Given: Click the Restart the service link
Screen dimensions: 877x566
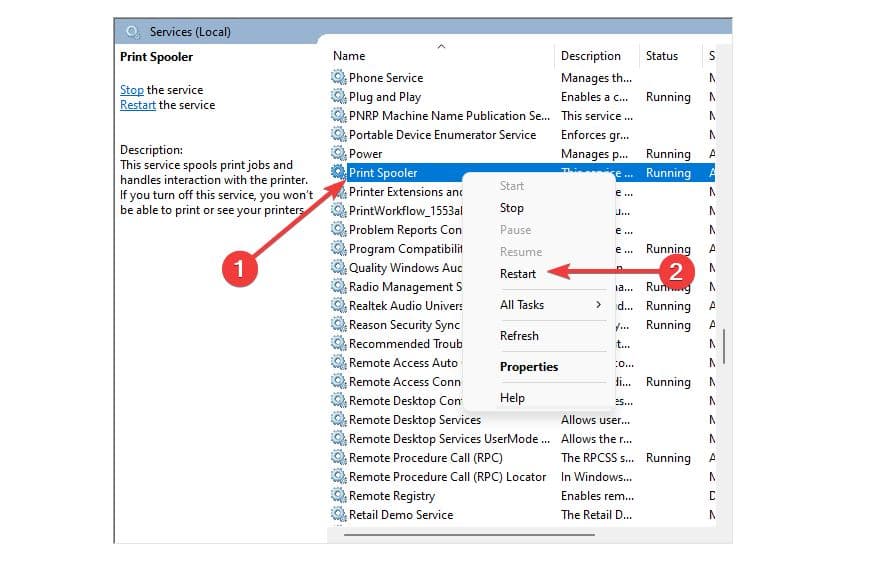Looking at the screenshot, I should [138, 105].
